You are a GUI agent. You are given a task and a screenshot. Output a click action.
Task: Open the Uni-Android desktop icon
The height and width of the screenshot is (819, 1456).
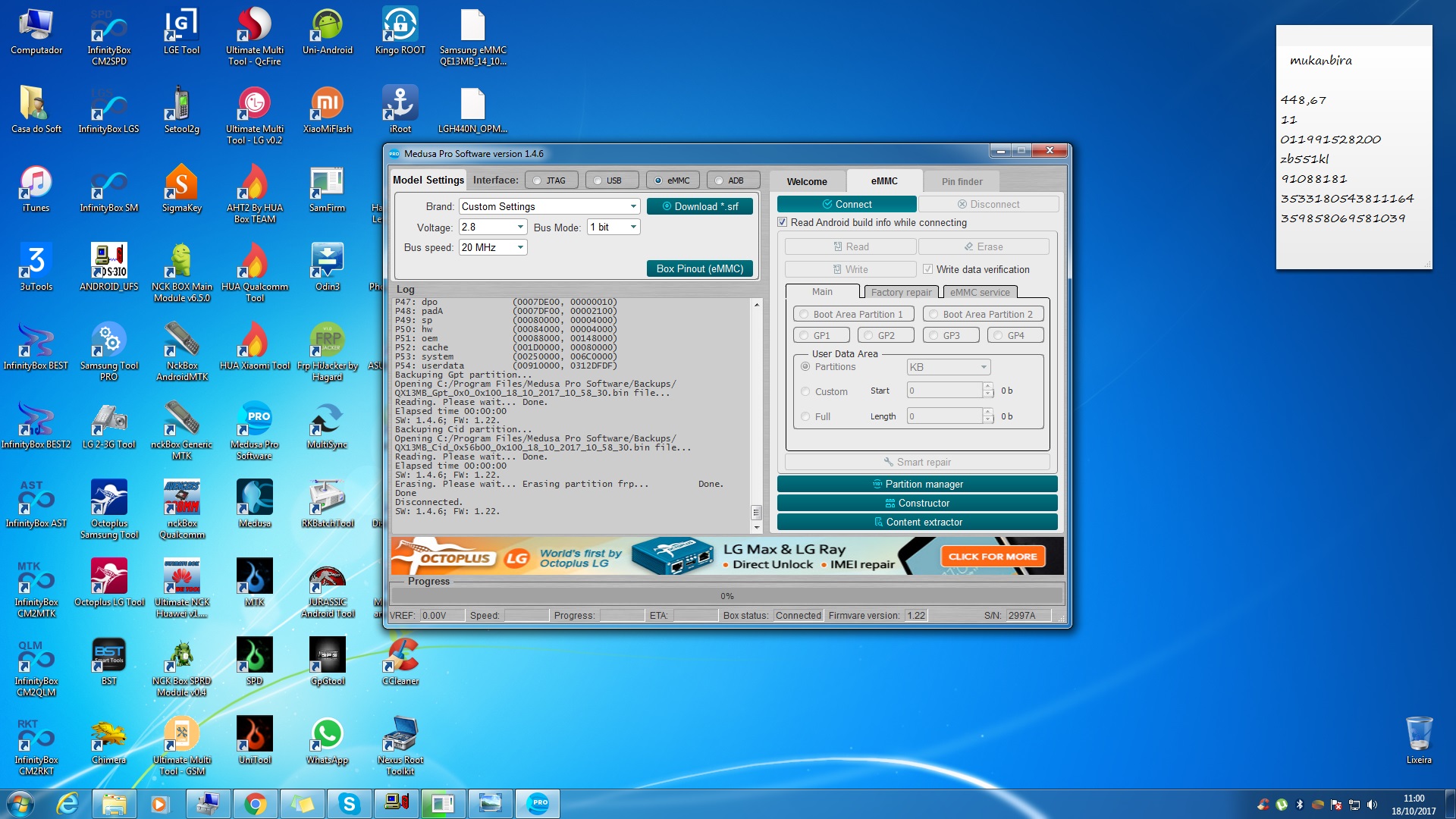[x=327, y=33]
